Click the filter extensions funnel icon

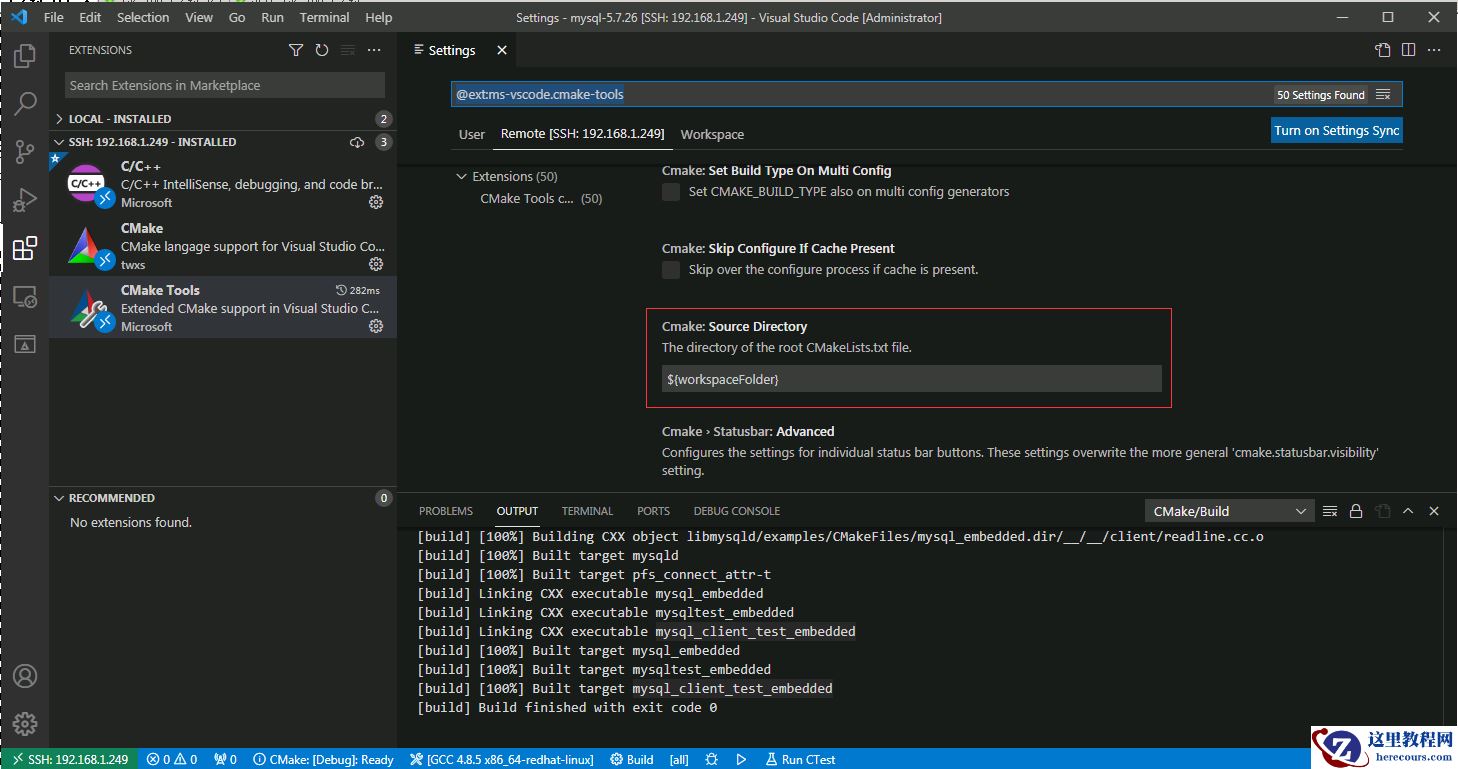[x=296, y=50]
